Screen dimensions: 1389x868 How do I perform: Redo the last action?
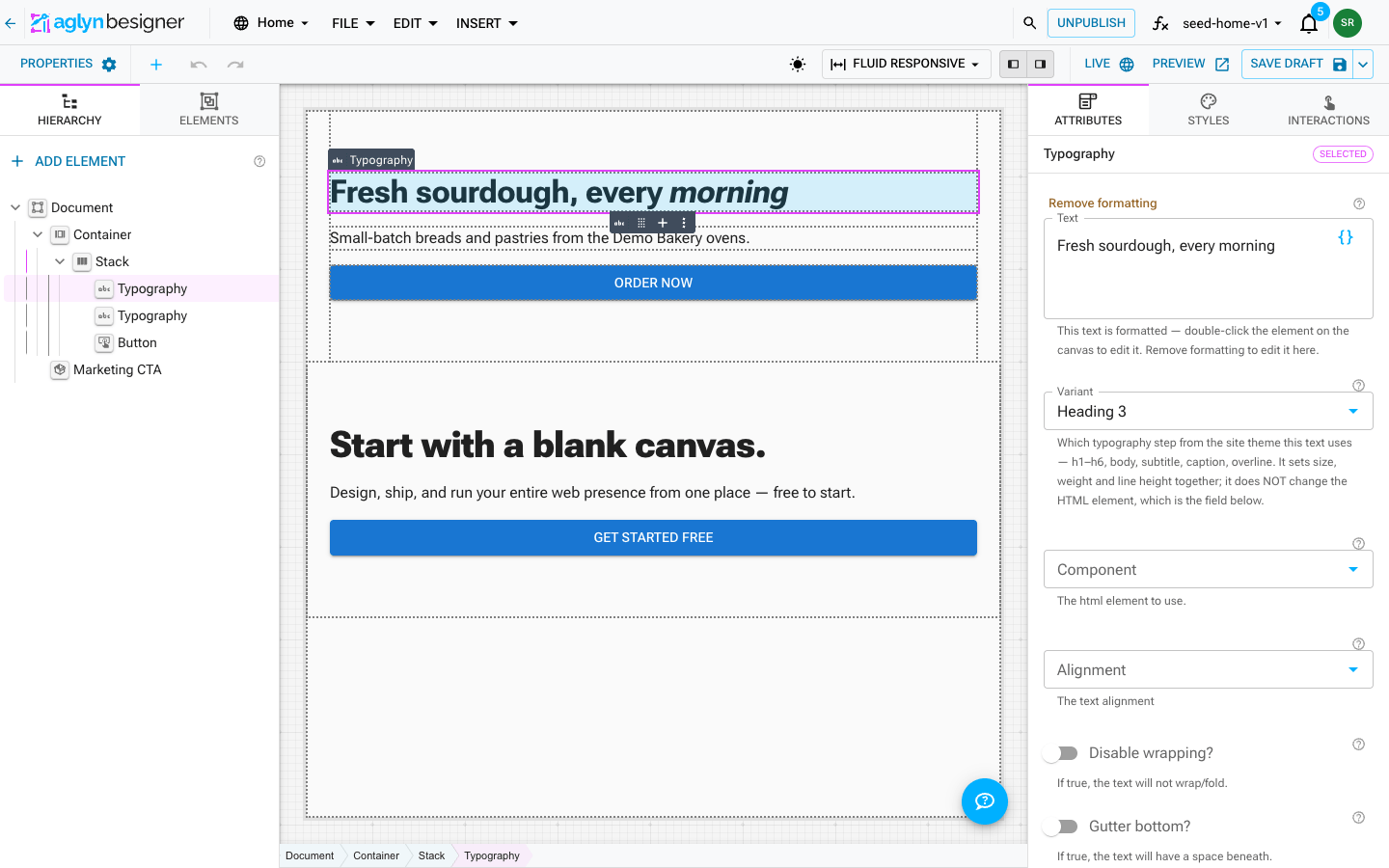[x=235, y=65]
